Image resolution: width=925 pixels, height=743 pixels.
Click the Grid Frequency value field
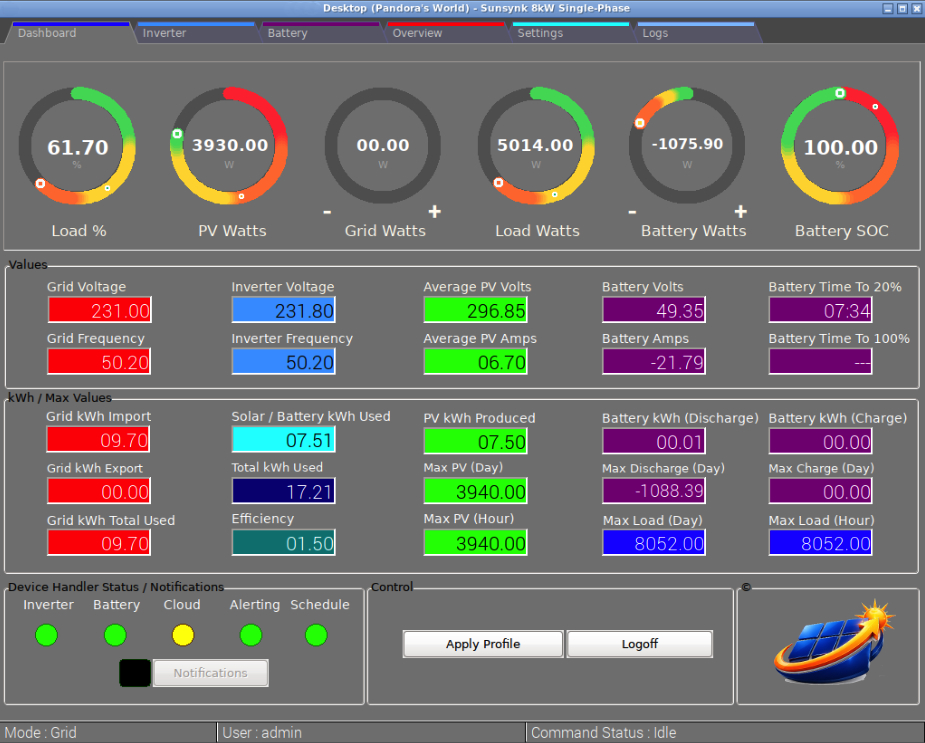99,362
